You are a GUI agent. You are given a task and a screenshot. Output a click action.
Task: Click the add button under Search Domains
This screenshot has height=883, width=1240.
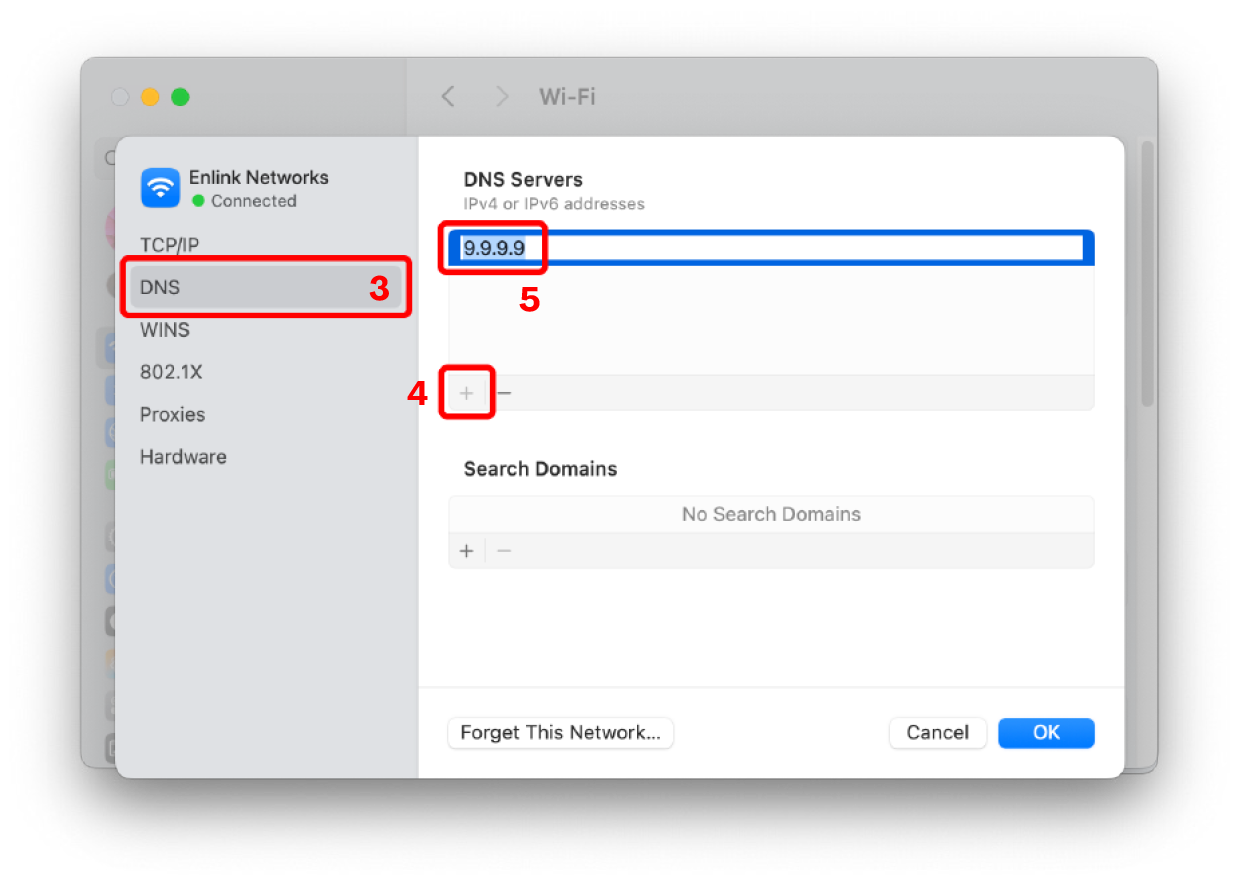tap(466, 551)
